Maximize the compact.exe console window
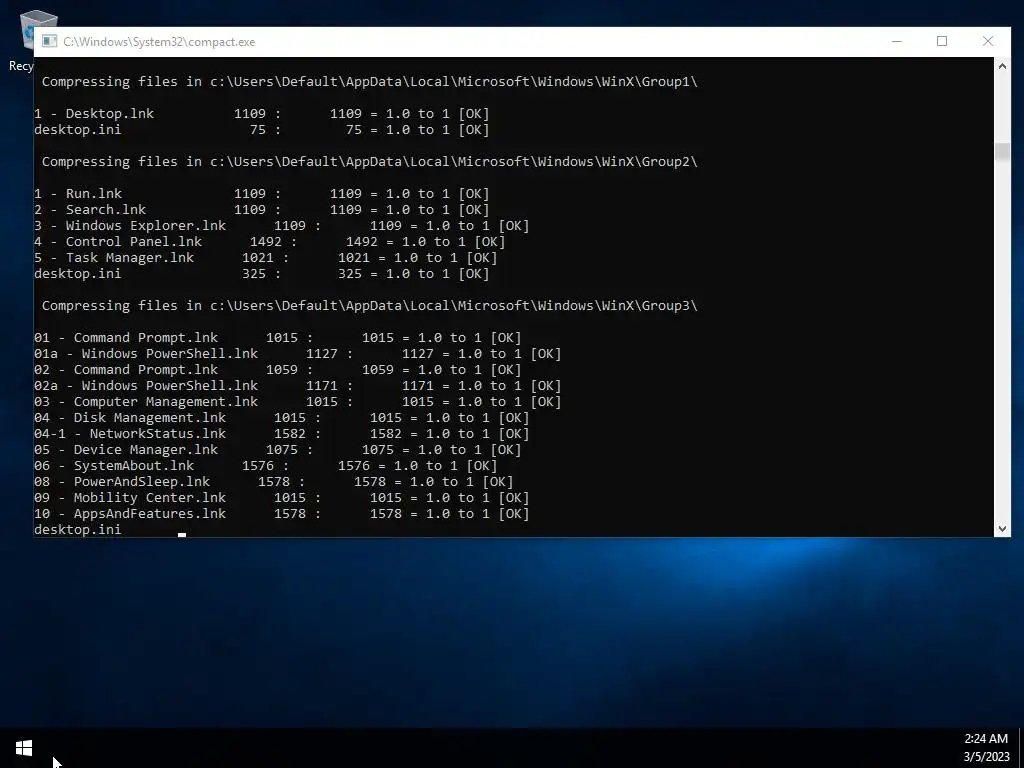Screen dimensions: 1024x768 pyautogui.click(x=942, y=41)
